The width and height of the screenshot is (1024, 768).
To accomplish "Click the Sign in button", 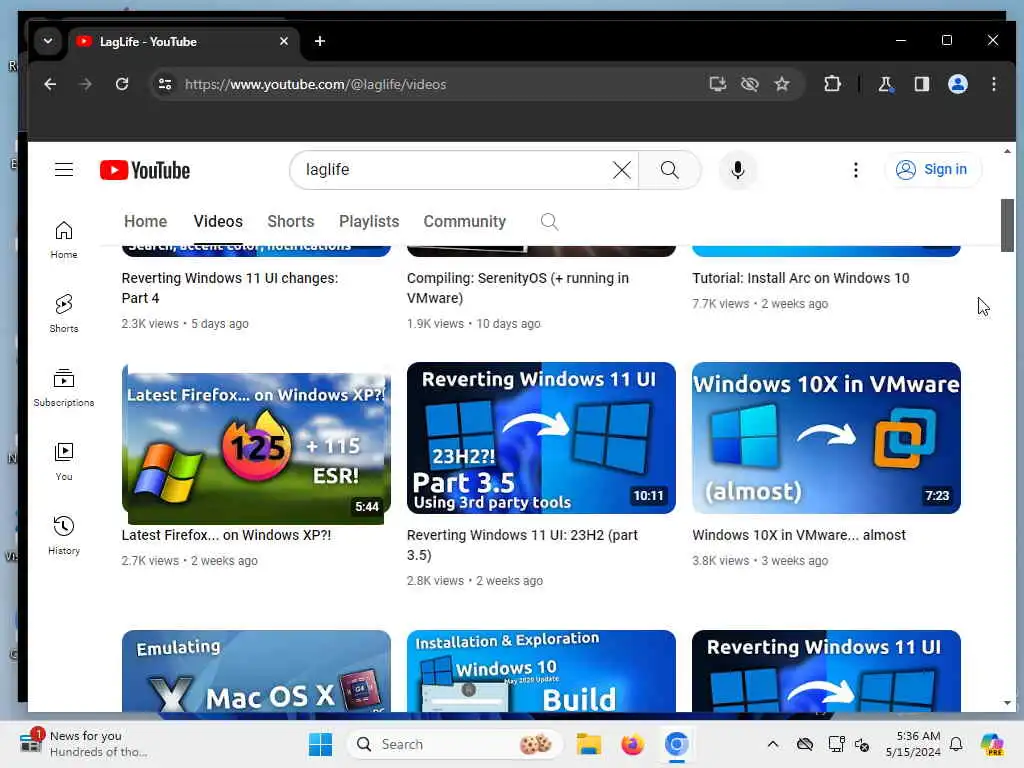I will 933,170.
